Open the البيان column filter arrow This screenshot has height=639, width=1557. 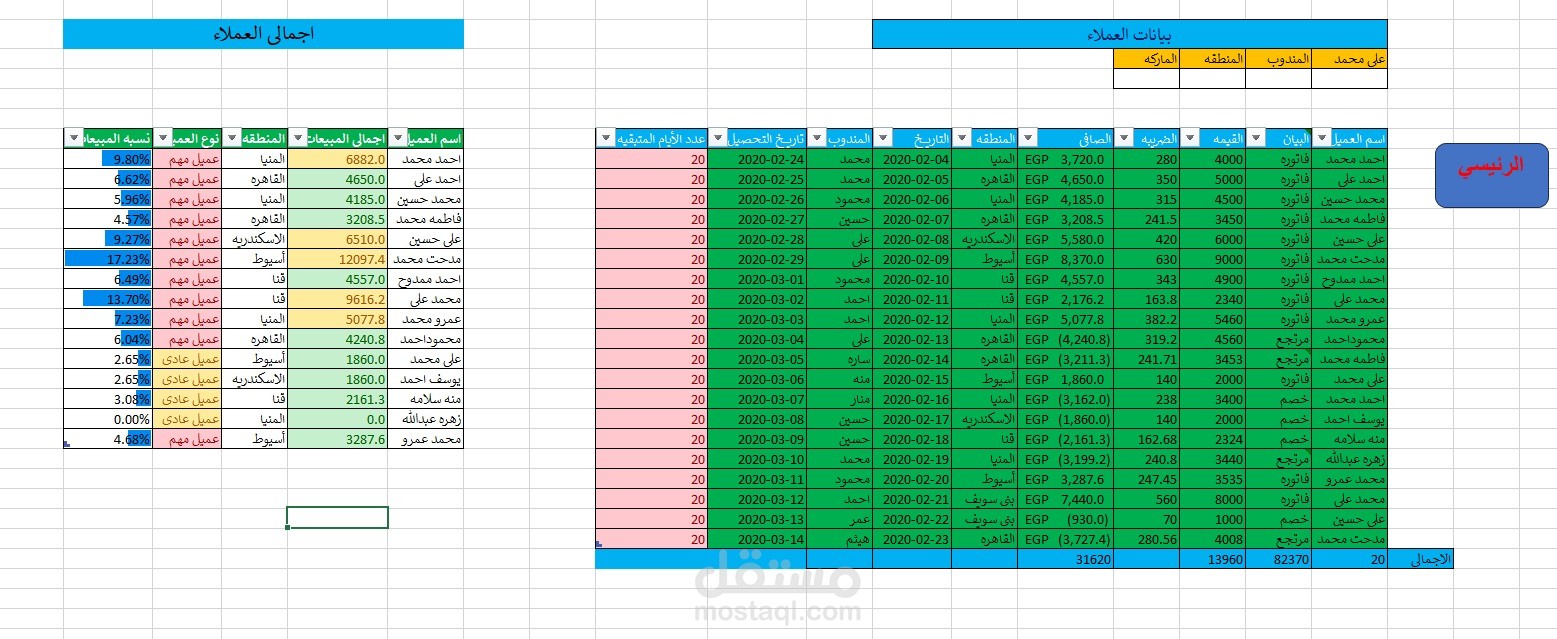click(1256, 139)
